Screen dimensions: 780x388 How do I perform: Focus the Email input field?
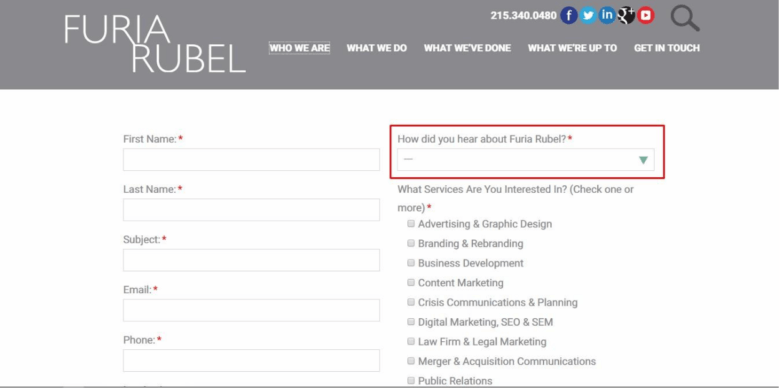click(x=251, y=310)
